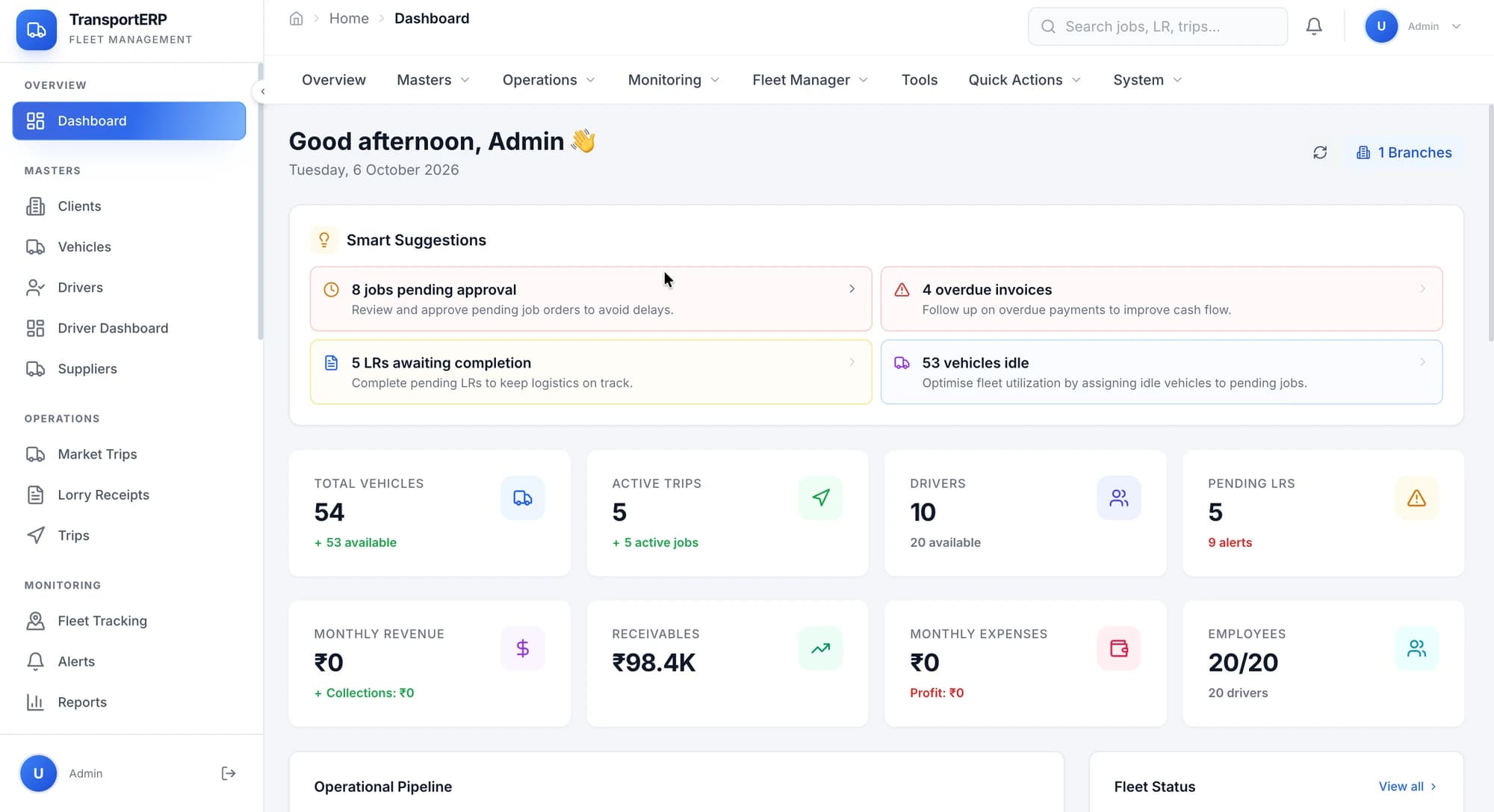This screenshot has width=1494, height=812.
Task: Click the Monthly Revenue dollar icon
Action: 523,648
